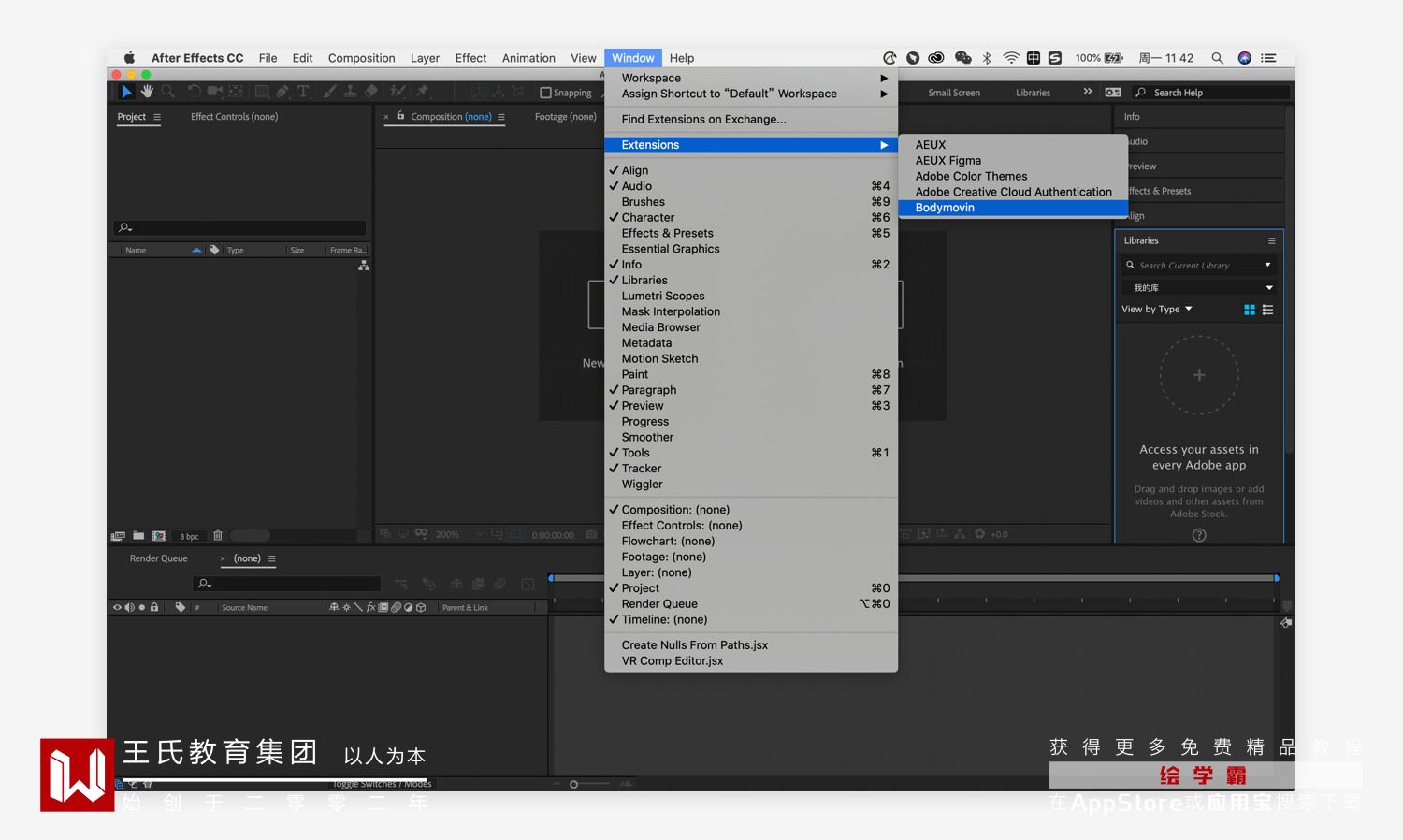Image resolution: width=1403 pixels, height=840 pixels.
Task: Select the Selection arrow tool
Action: 126,92
